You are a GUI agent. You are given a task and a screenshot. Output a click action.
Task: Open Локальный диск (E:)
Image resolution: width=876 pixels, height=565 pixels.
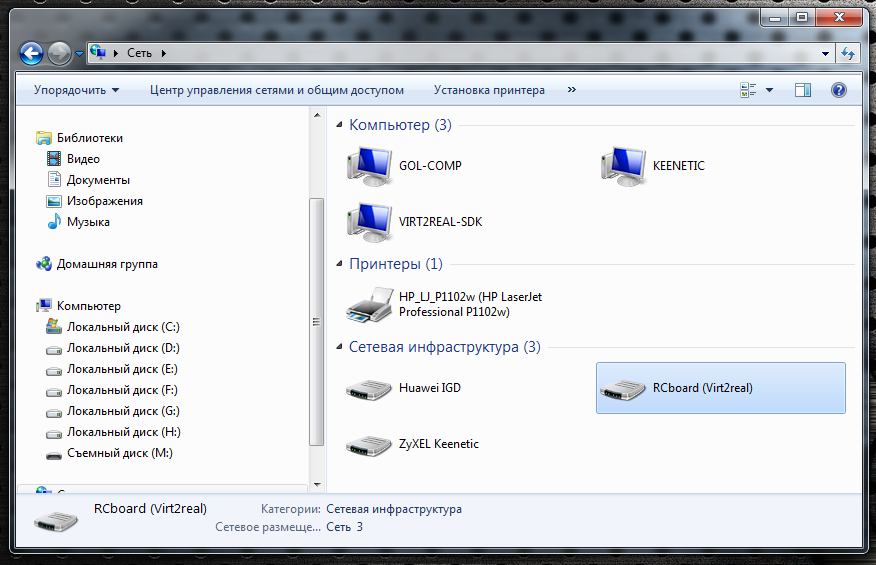point(122,369)
